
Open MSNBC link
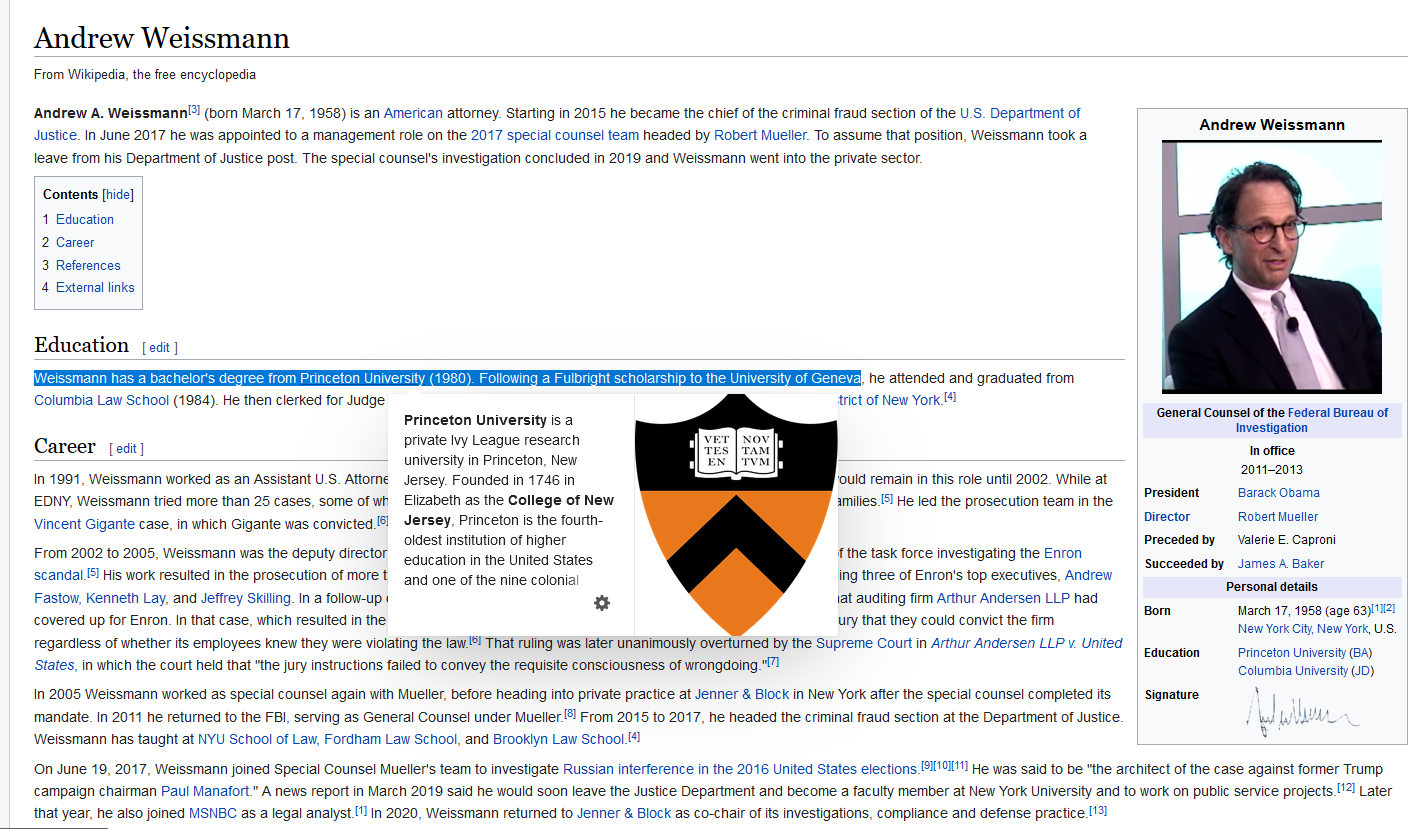click(x=213, y=813)
